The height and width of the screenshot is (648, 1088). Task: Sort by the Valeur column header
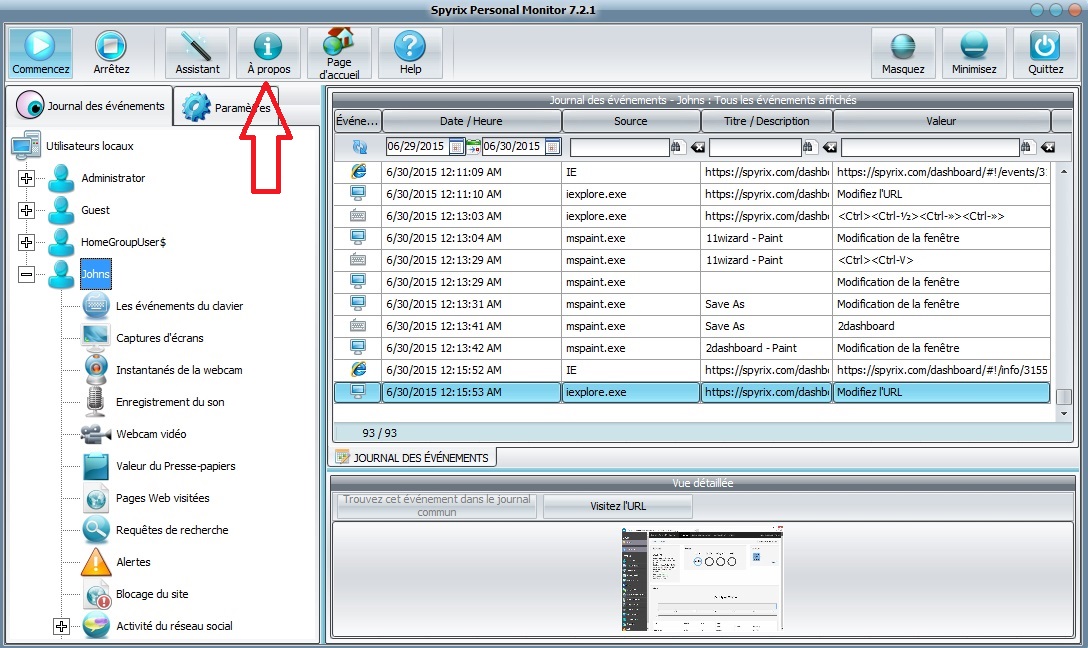tap(941, 121)
